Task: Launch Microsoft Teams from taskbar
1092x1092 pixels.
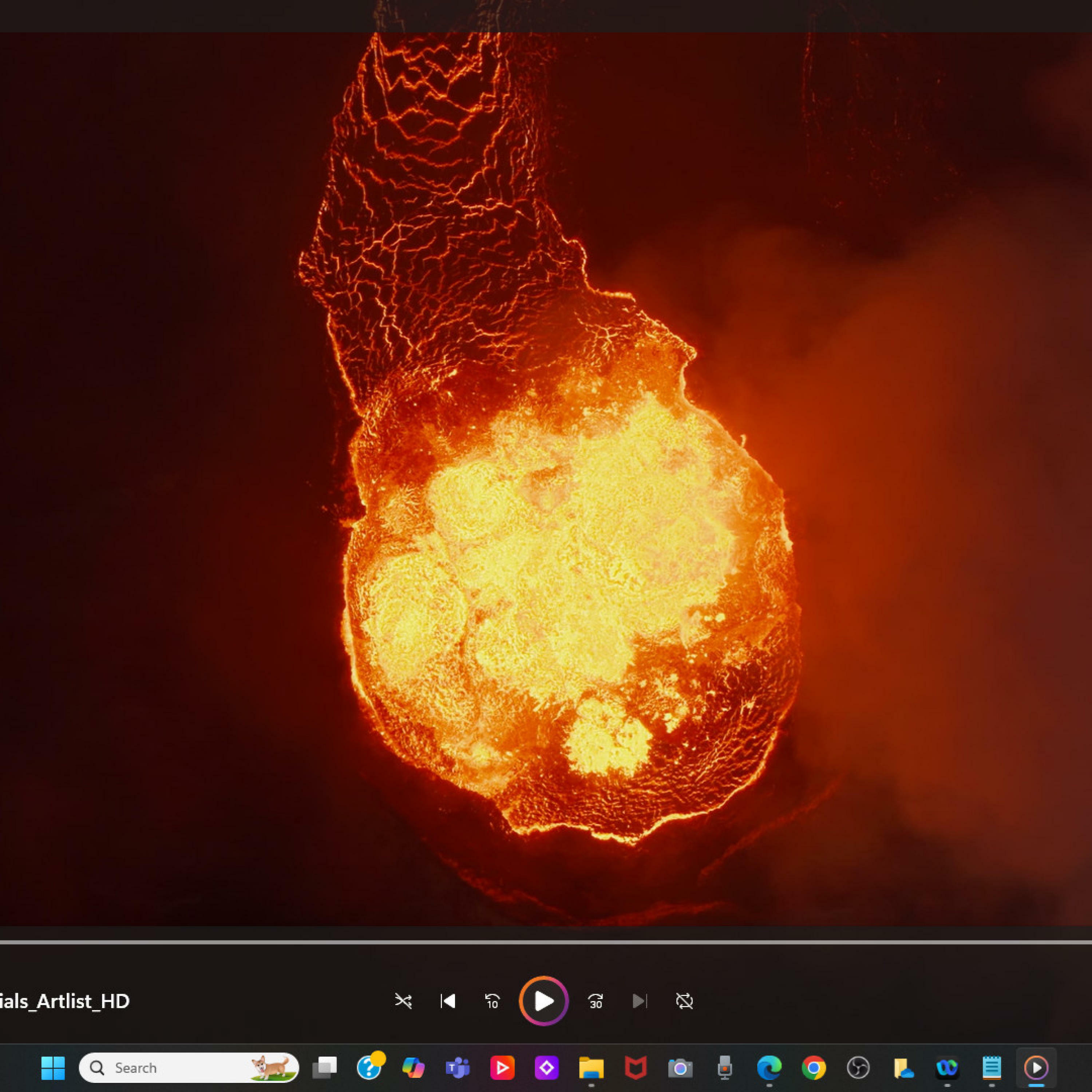Action: 457,1068
